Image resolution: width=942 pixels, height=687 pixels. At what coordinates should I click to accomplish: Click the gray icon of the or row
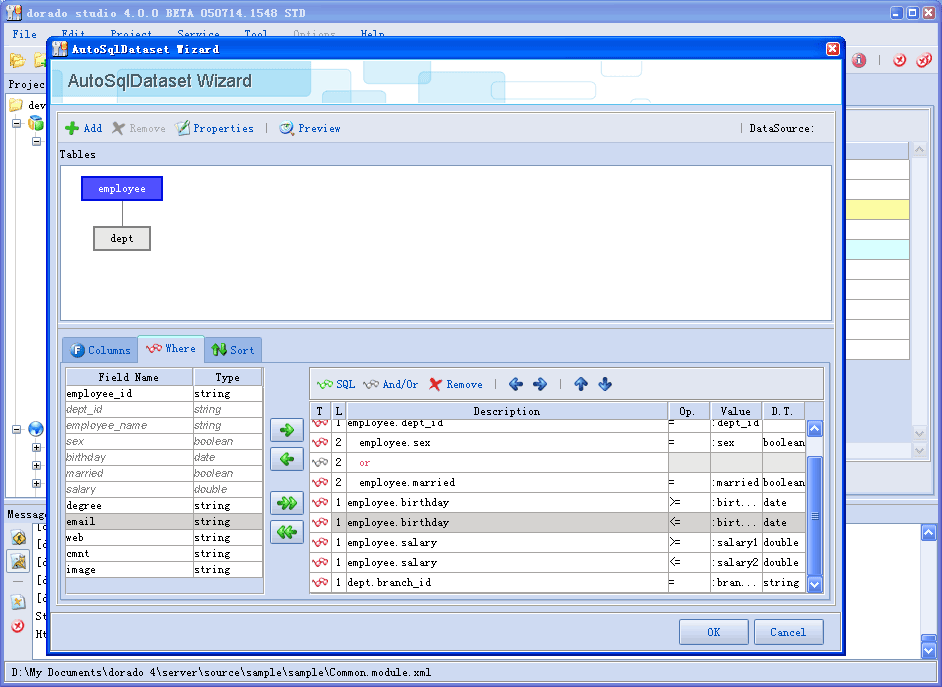pyautogui.click(x=320, y=462)
